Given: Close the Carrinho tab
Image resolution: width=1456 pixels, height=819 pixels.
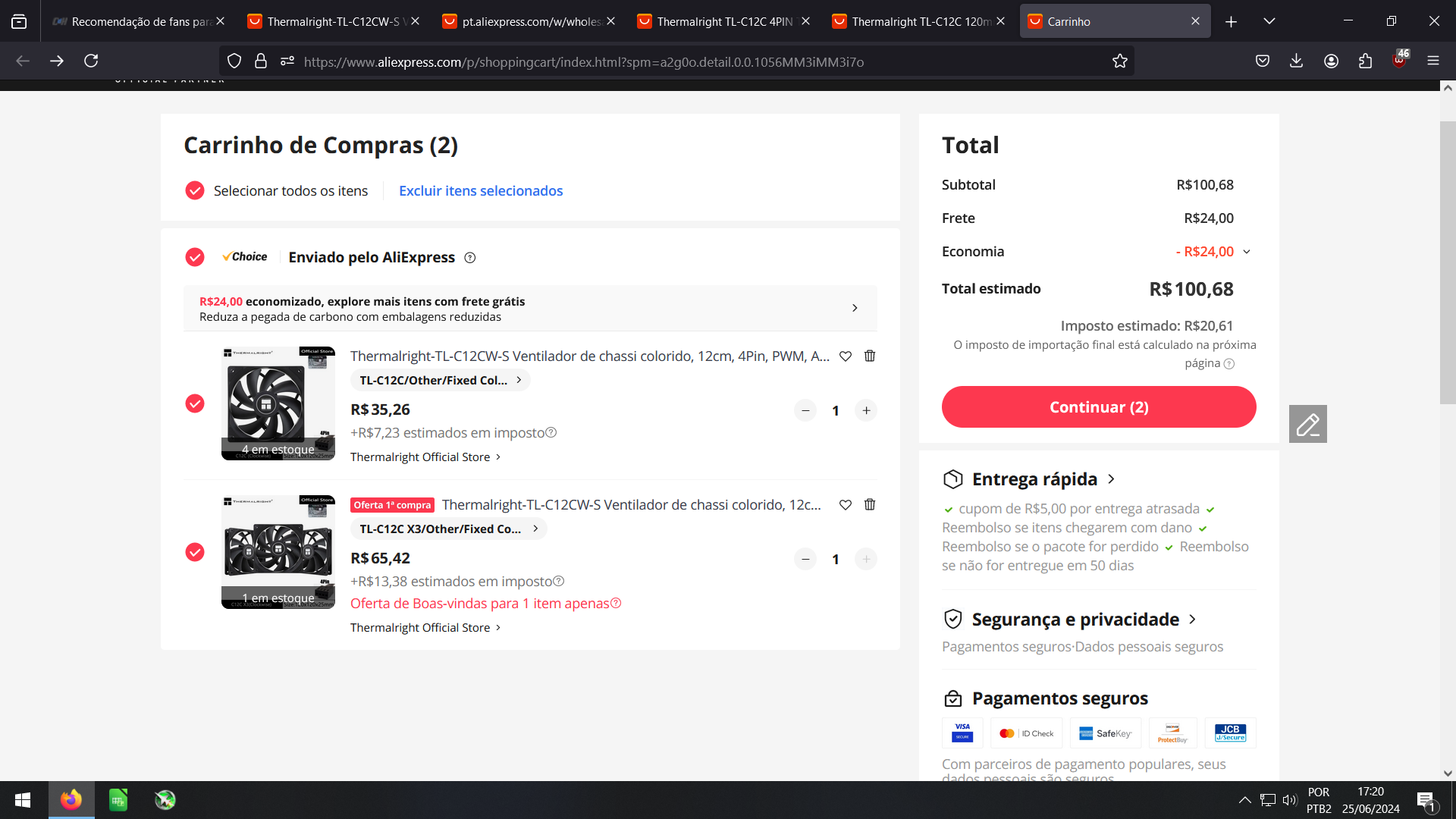Looking at the screenshot, I should coord(1195,21).
